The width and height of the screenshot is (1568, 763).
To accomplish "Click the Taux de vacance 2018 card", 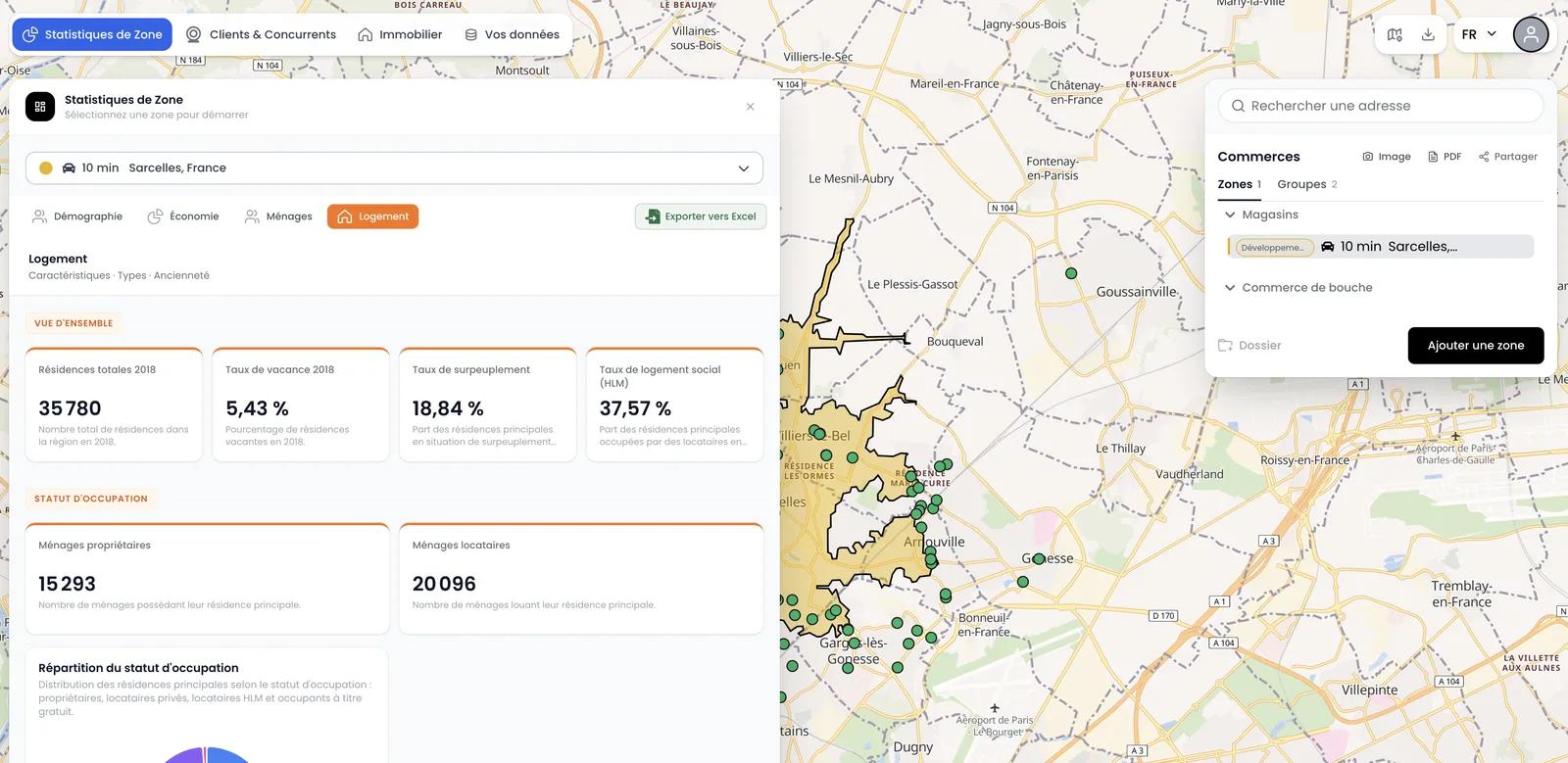I will pos(301,405).
